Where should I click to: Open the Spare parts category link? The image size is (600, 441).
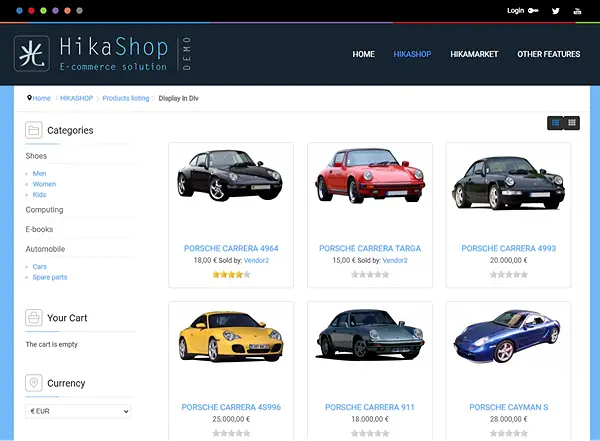[50, 277]
